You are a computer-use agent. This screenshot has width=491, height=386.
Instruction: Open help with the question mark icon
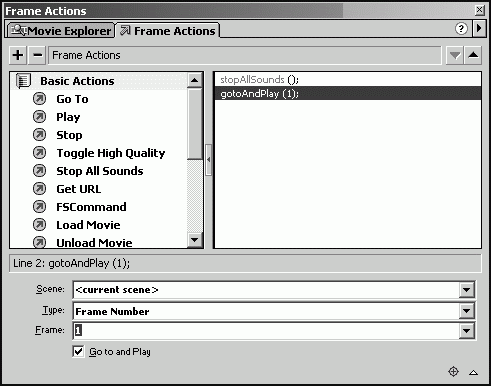pos(461,29)
